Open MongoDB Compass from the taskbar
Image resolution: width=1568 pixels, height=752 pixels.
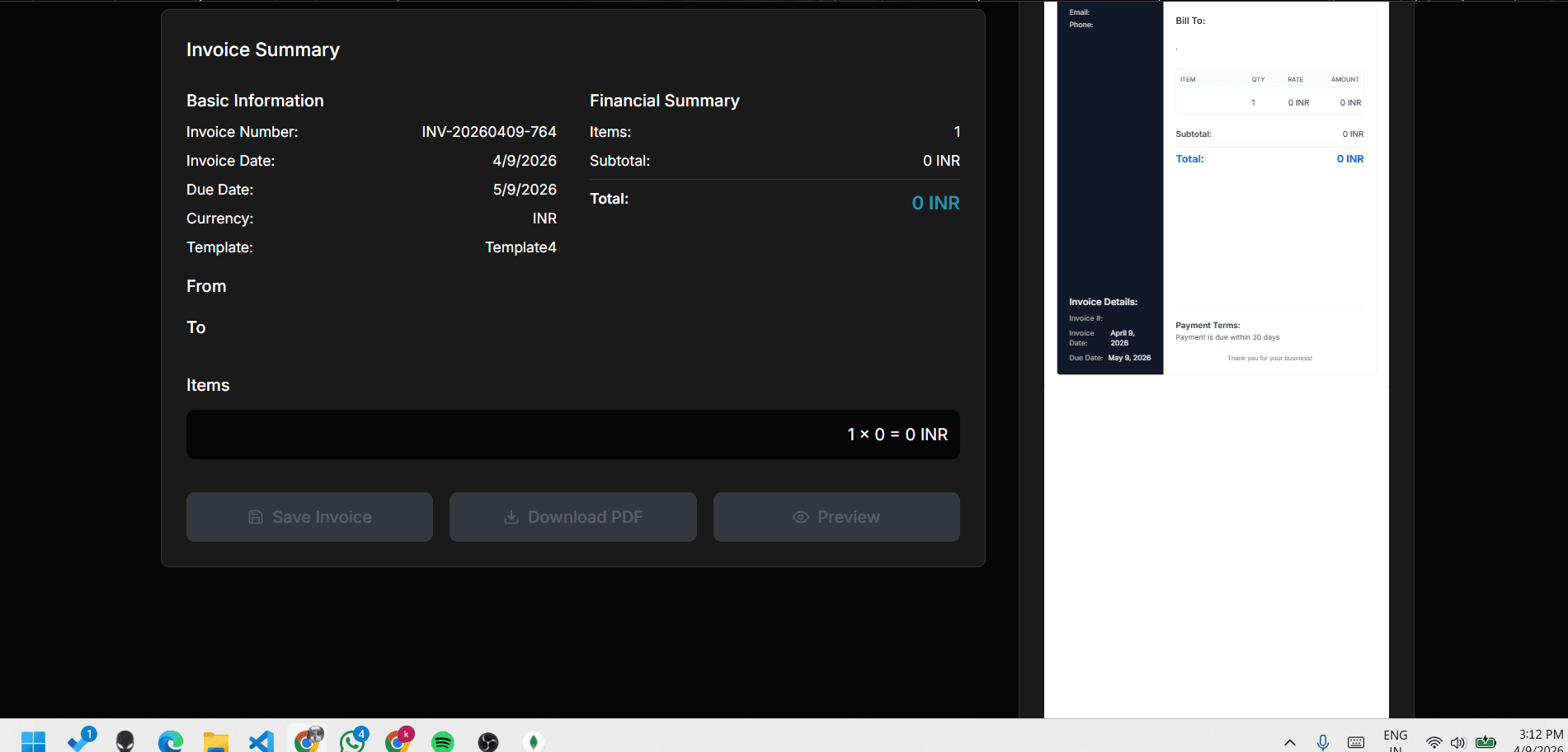point(534,741)
